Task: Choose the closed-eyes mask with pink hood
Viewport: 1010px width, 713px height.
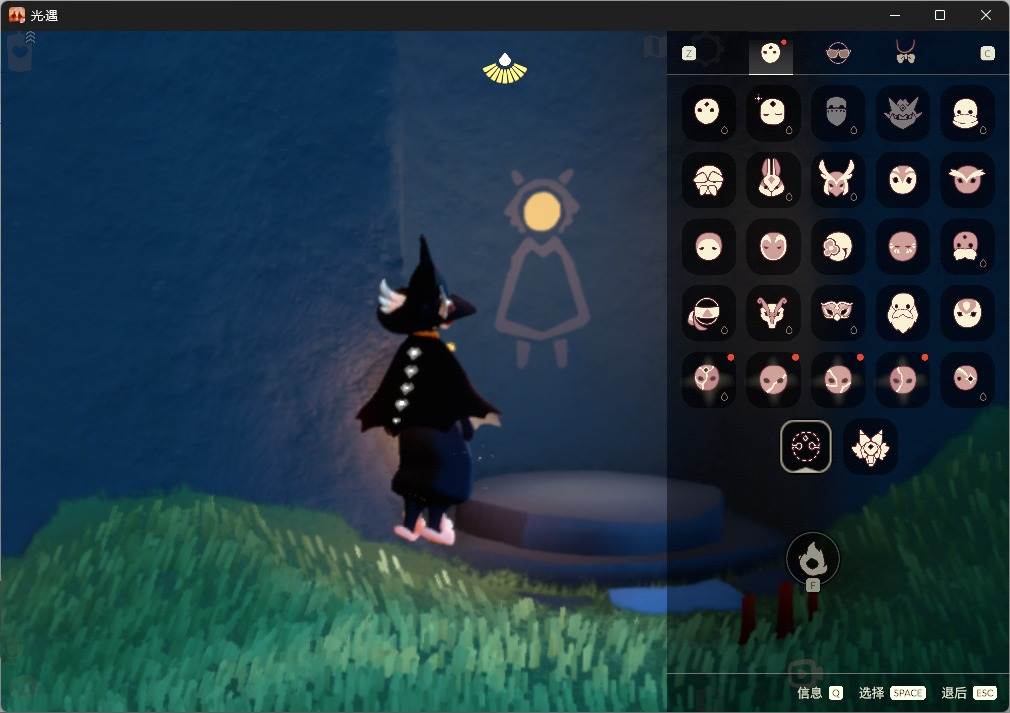Action: [x=708, y=246]
